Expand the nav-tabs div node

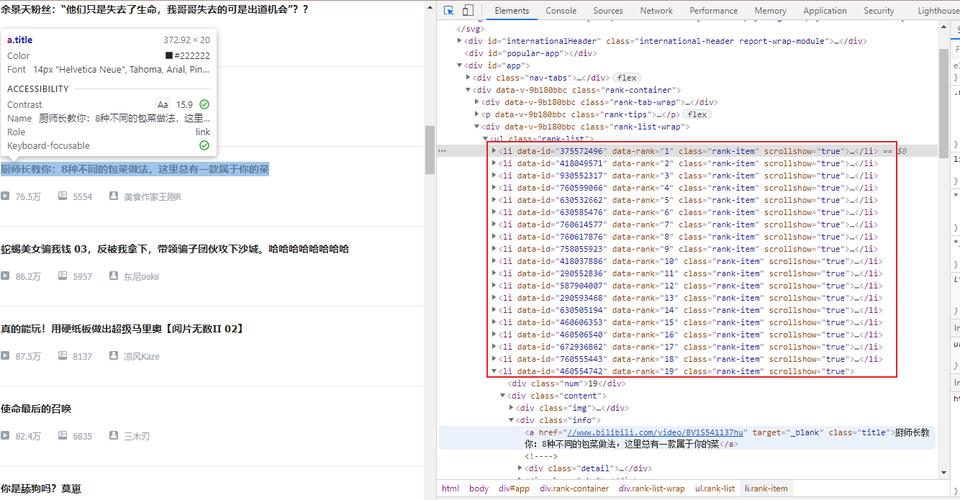(x=468, y=78)
